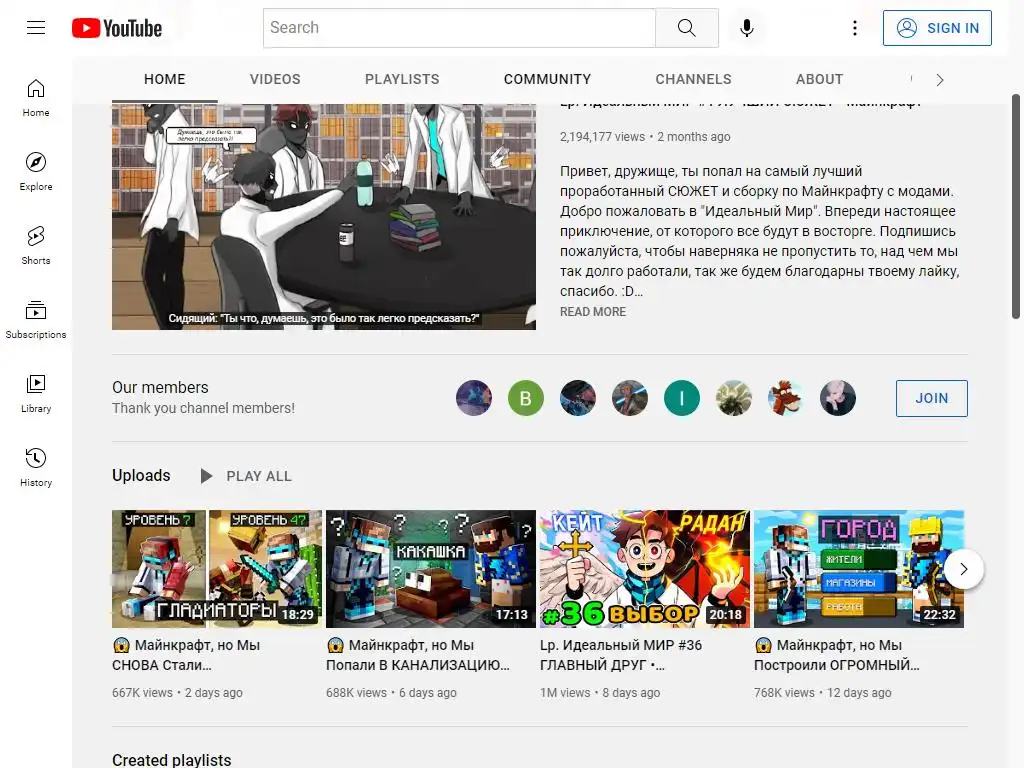Open Shorts in the sidebar
Viewport: 1024px width, 768px height.
(36, 246)
